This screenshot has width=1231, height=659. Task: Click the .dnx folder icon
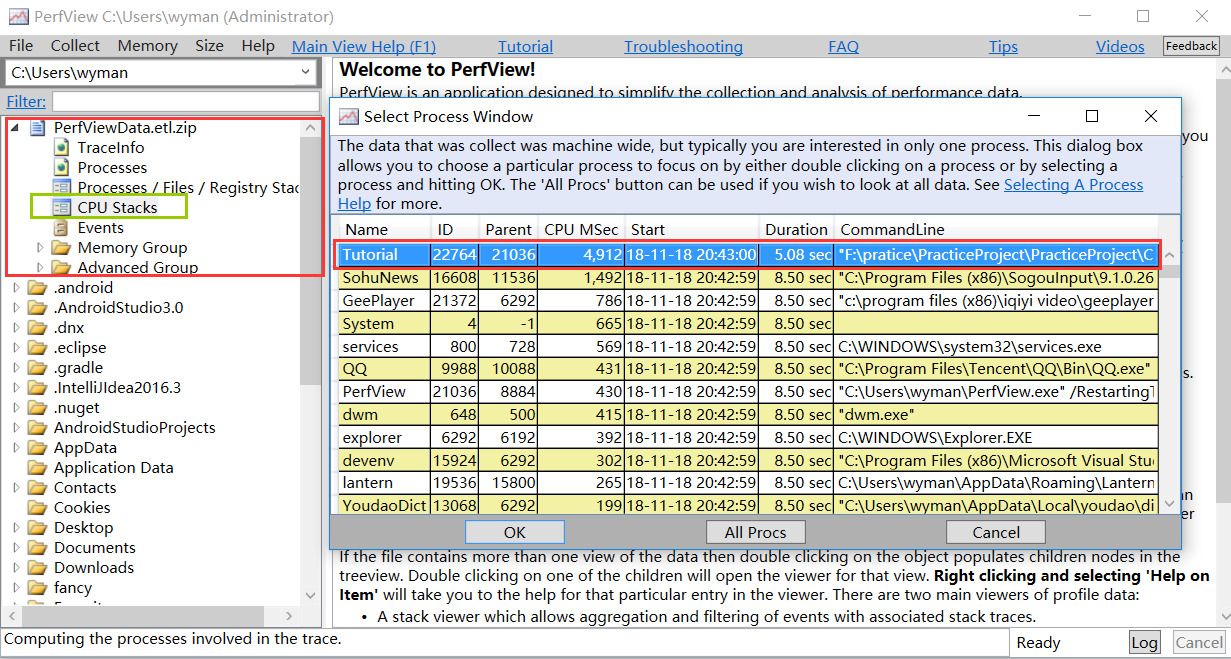tap(38, 328)
